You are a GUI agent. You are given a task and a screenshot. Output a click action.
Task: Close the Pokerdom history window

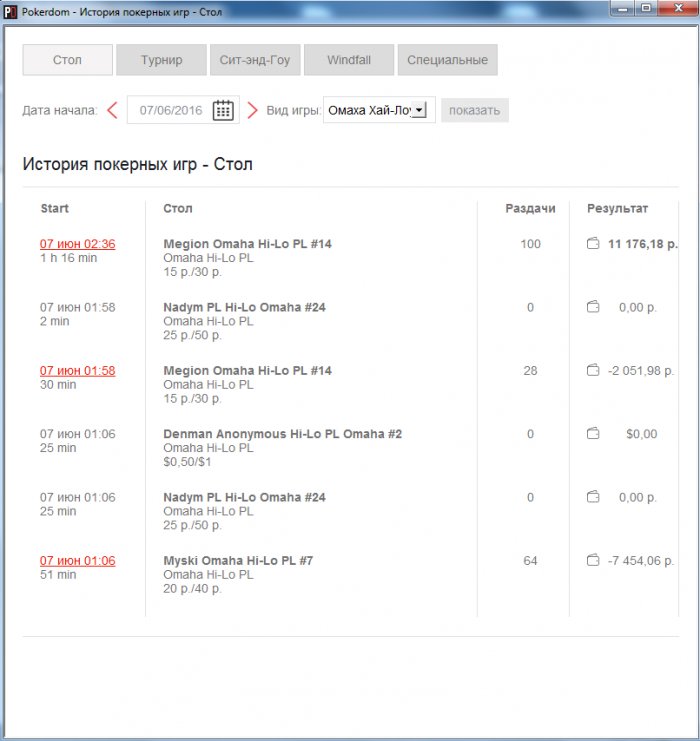tap(678, 9)
